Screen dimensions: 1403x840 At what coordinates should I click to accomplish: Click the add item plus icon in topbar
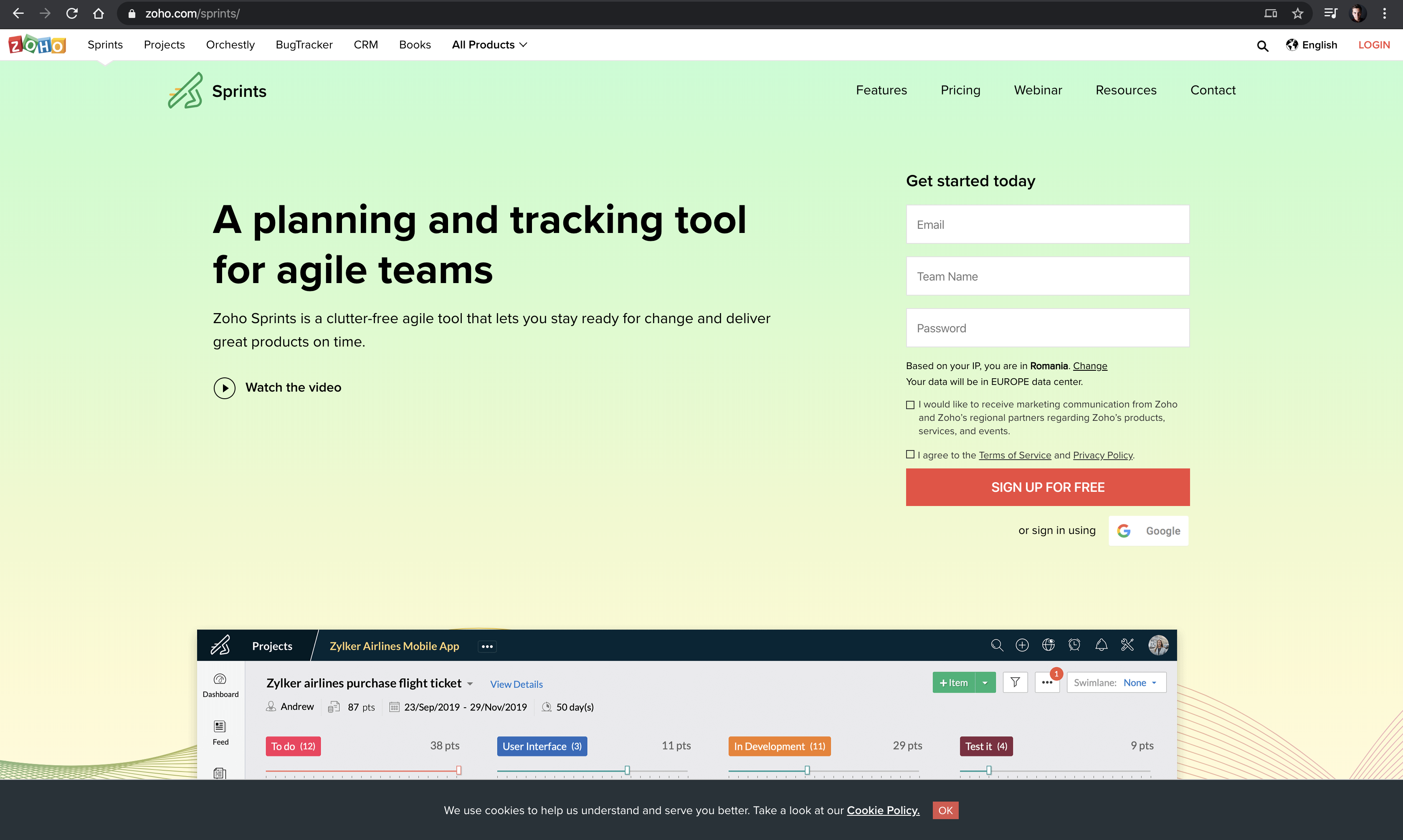(x=1022, y=645)
